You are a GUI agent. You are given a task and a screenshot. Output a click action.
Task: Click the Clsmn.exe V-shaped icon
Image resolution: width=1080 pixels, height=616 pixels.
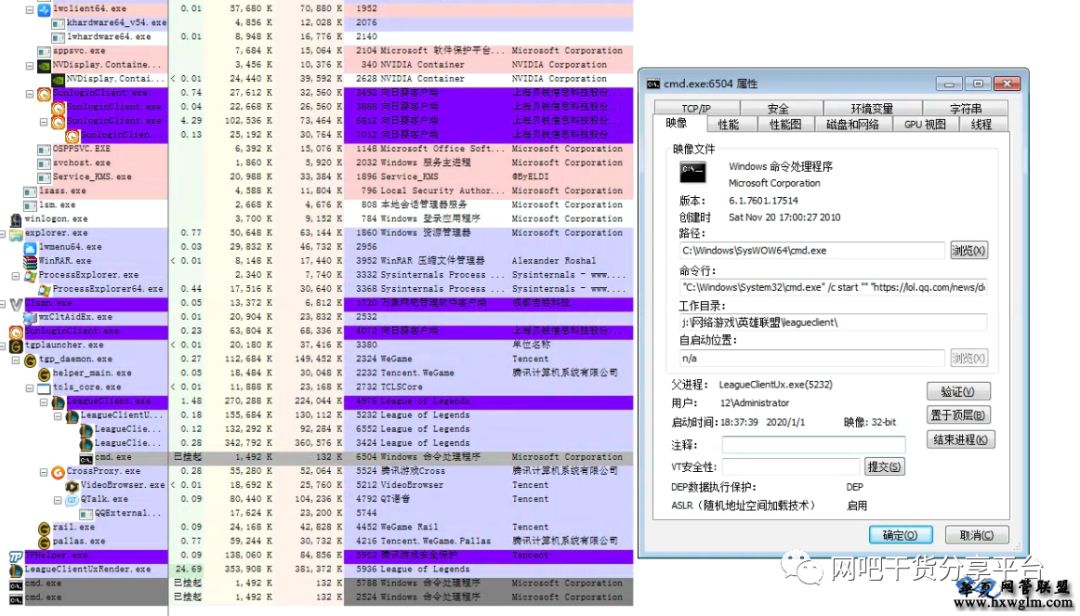[16, 304]
